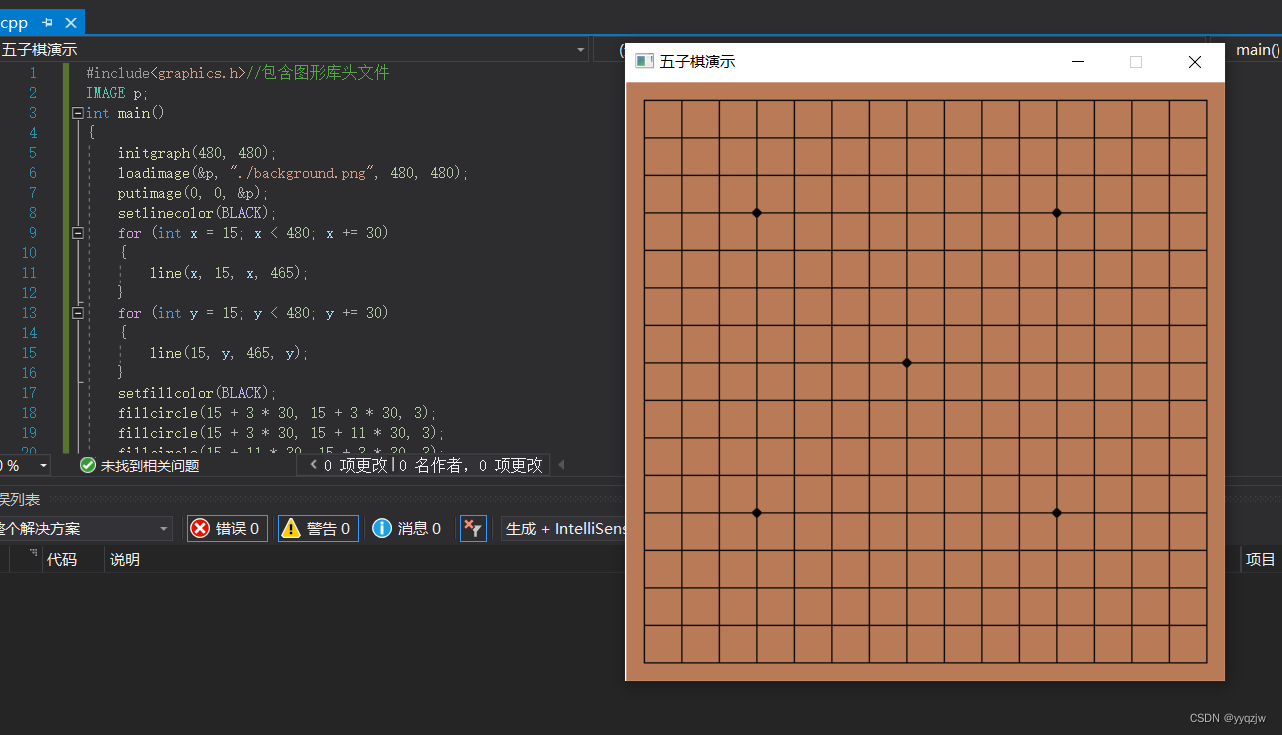Close the 五子棋演示 window
This screenshot has height=735, width=1282.
point(1194,62)
